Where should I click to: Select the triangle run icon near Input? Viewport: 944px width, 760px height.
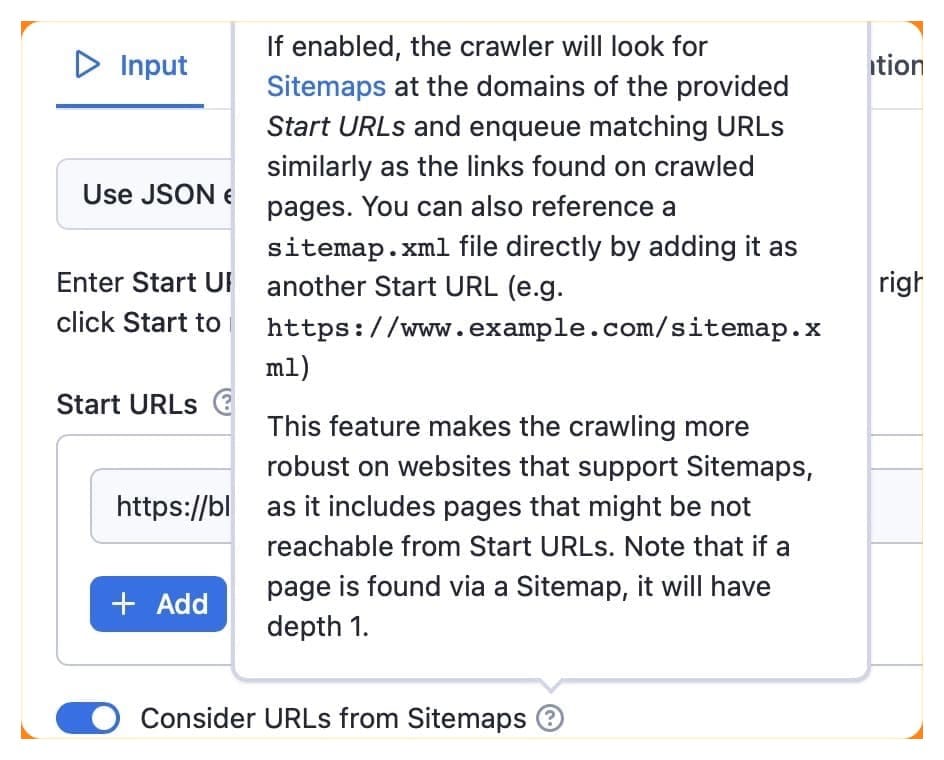tap(90, 65)
